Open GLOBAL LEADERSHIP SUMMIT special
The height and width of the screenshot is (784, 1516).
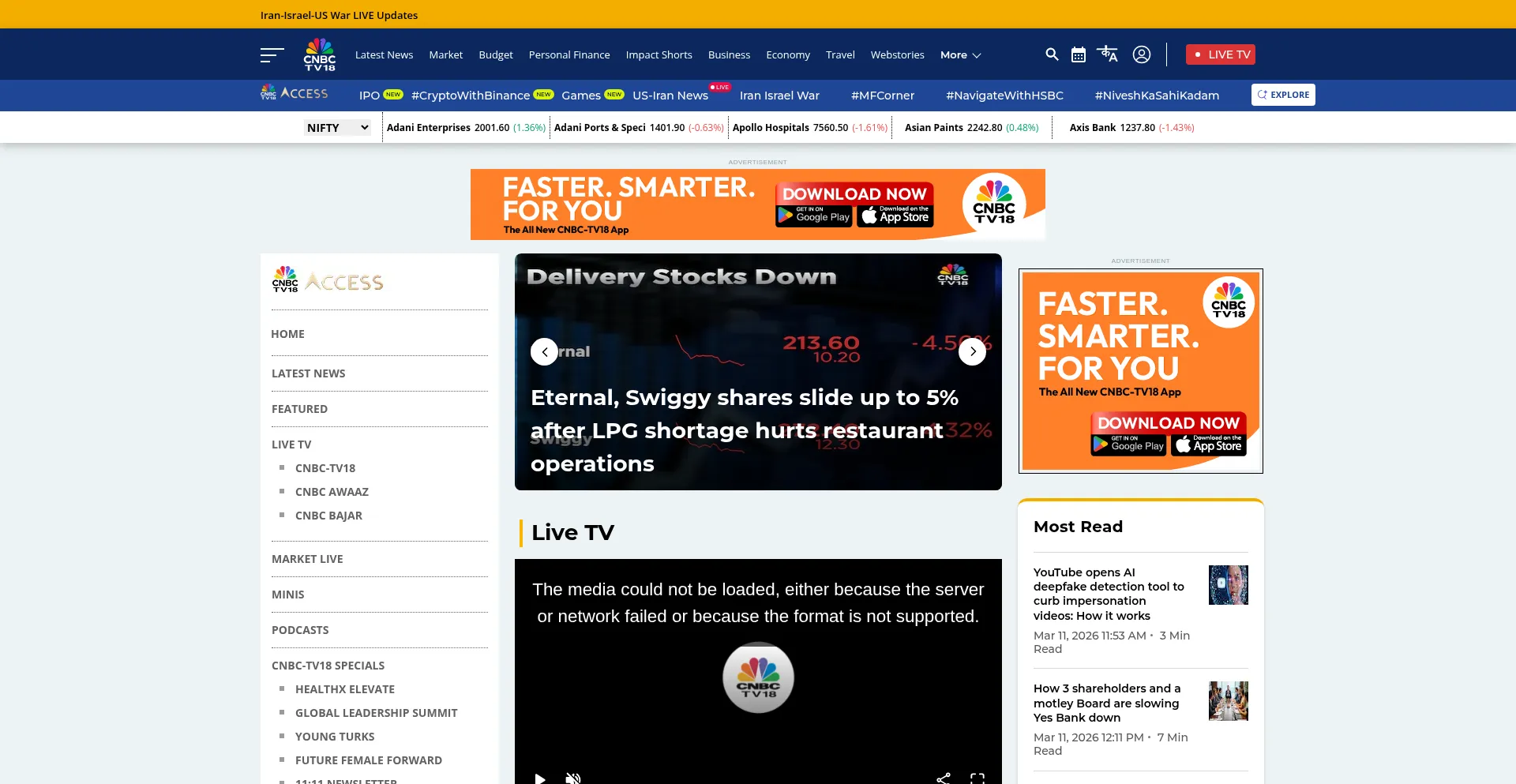pos(377,713)
